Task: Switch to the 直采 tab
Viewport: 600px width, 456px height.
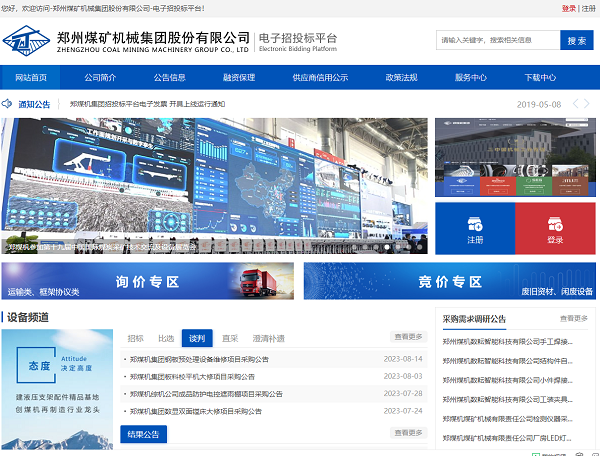Action: (x=230, y=338)
